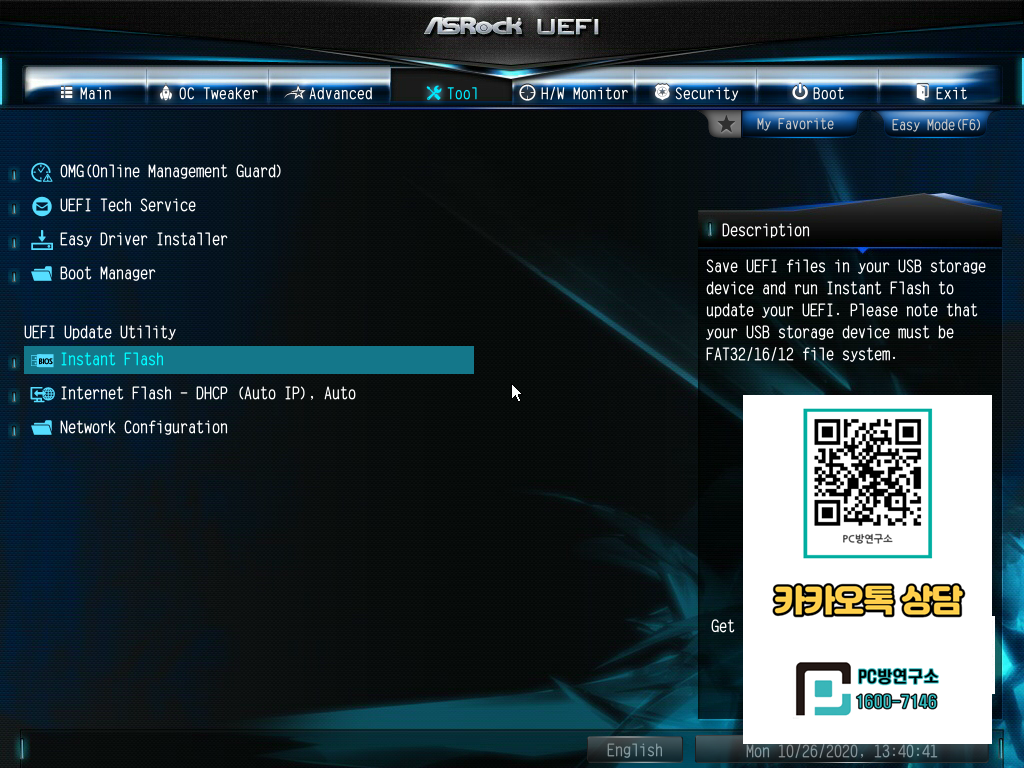Click the English language button
1024x768 pixels.
pyautogui.click(x=634, y=750)
